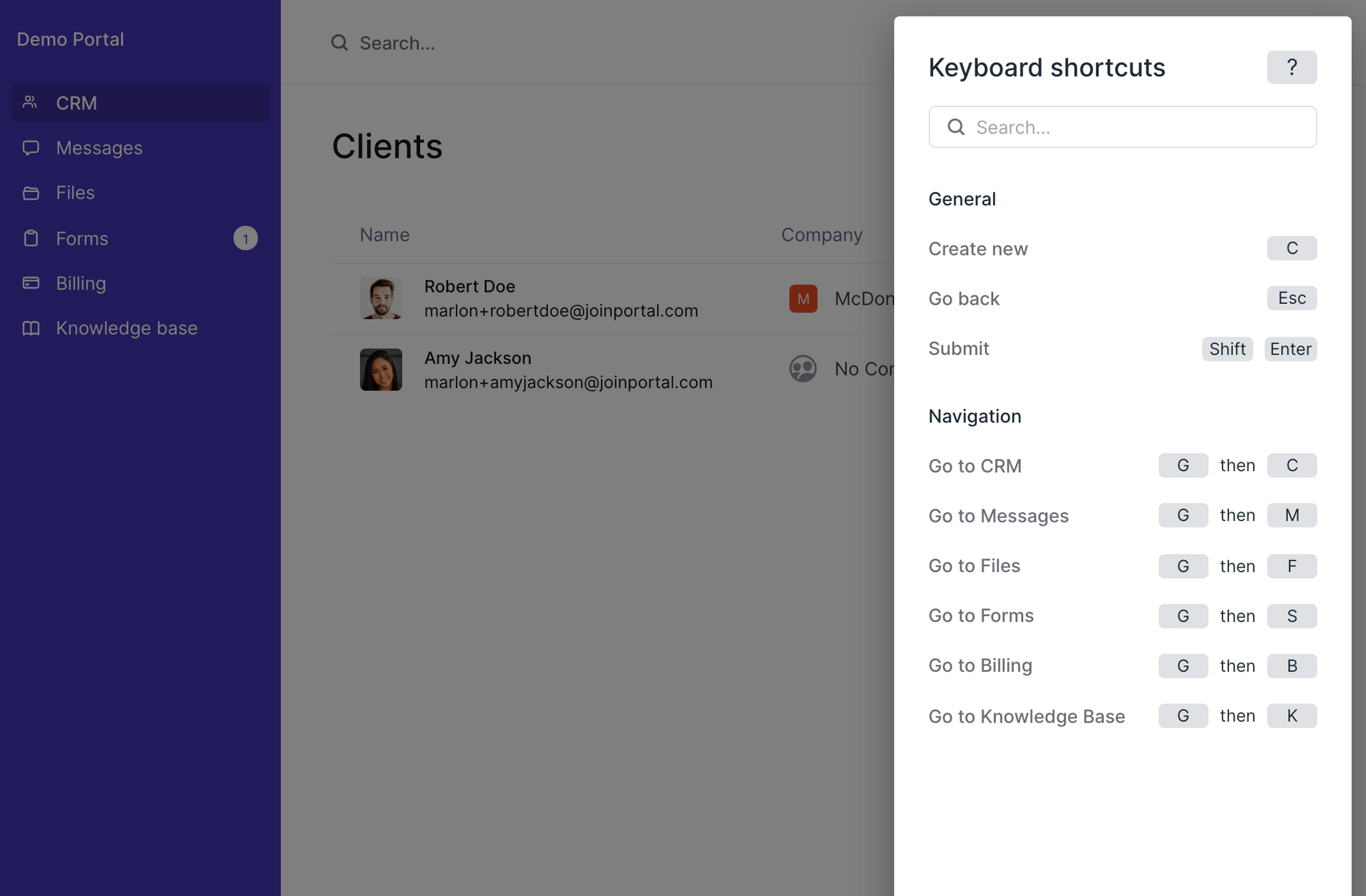Click the No Company placeholder icon
Screen dimensions: 1366x896
[803, 369]
